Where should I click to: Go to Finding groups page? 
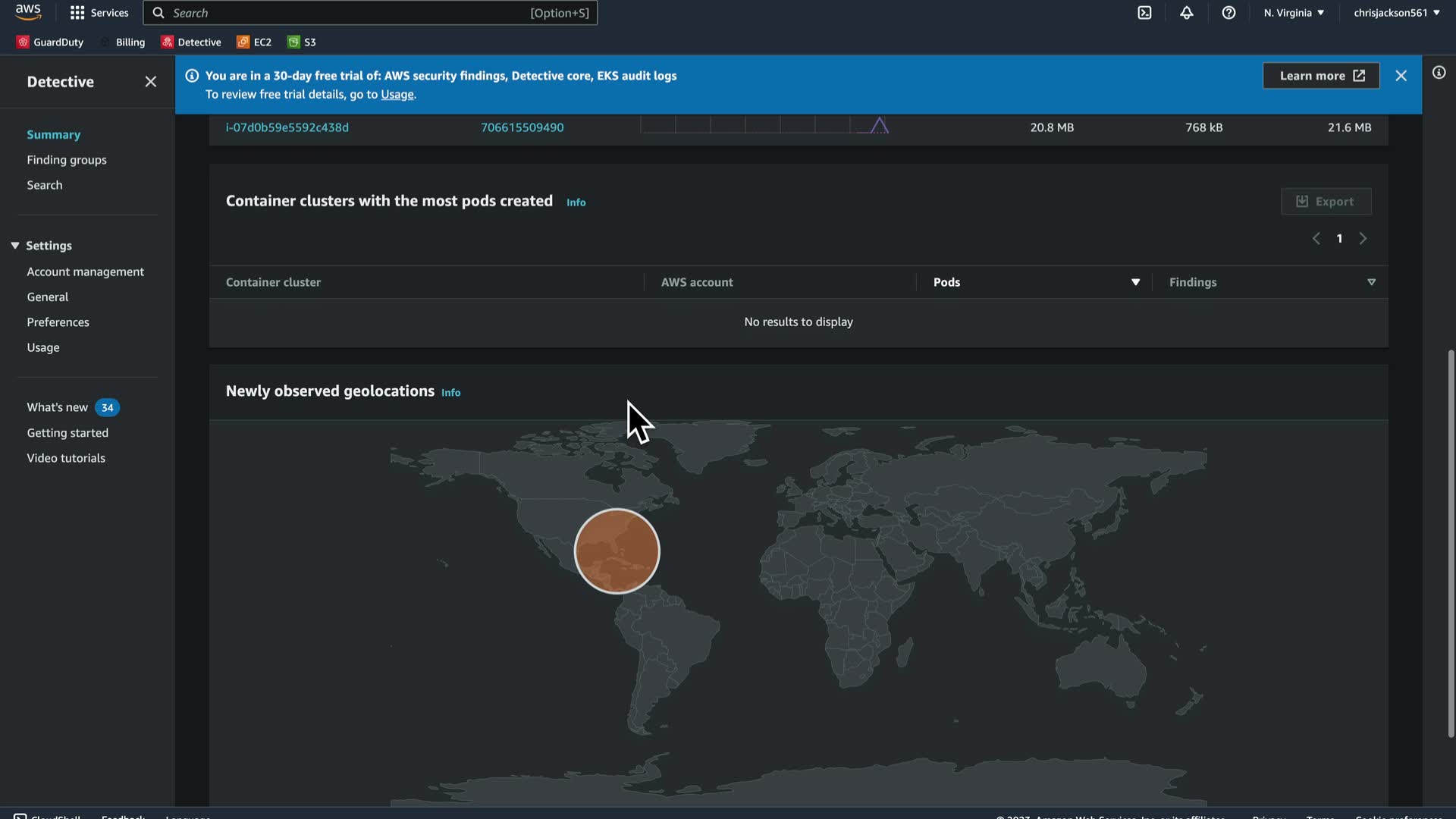[67, 160]
